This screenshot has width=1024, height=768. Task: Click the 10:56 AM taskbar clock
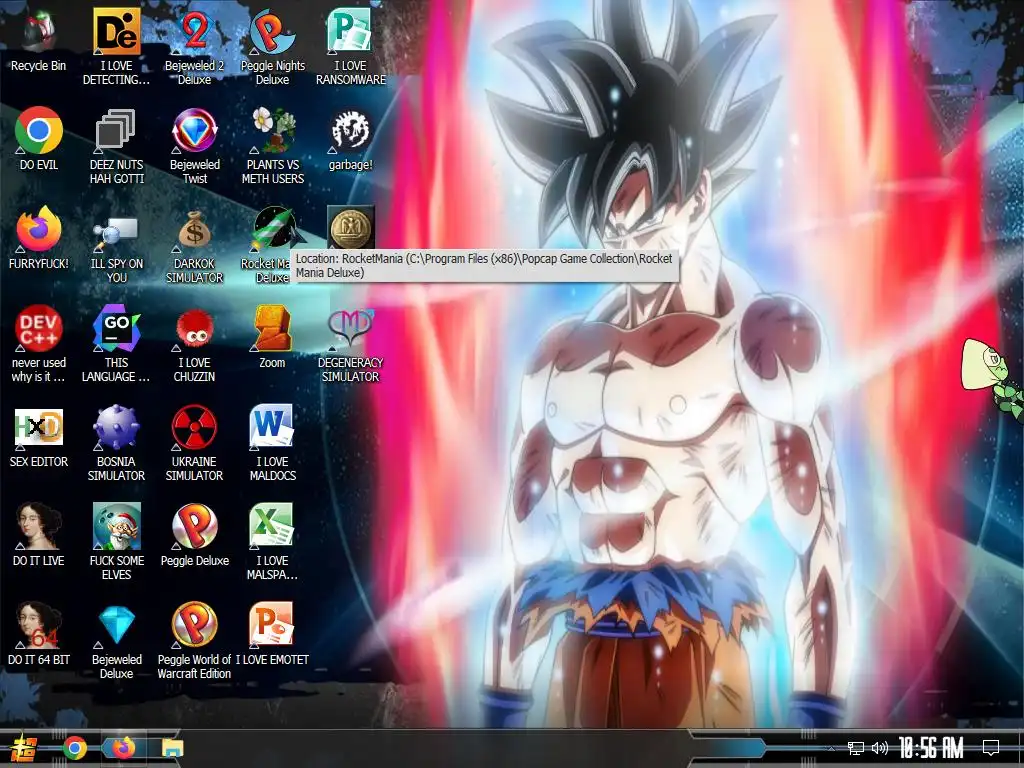pos(931,748)
